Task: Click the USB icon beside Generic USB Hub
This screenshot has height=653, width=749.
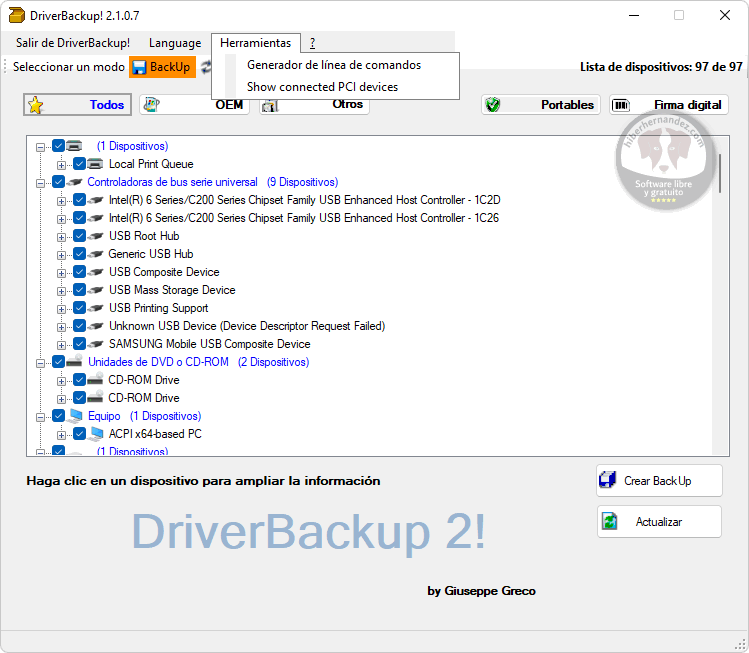Action: (95, 254)
